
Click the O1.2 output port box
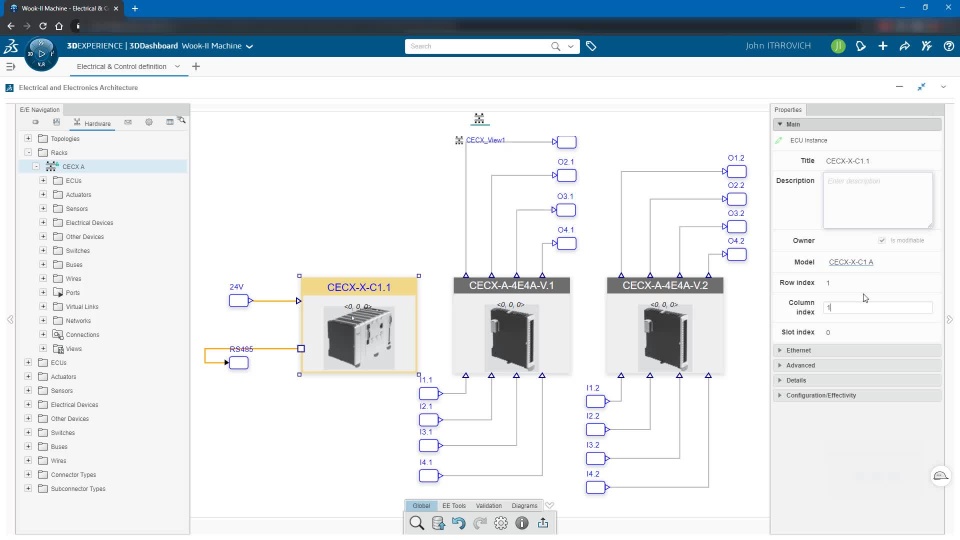tap(737, 171)
